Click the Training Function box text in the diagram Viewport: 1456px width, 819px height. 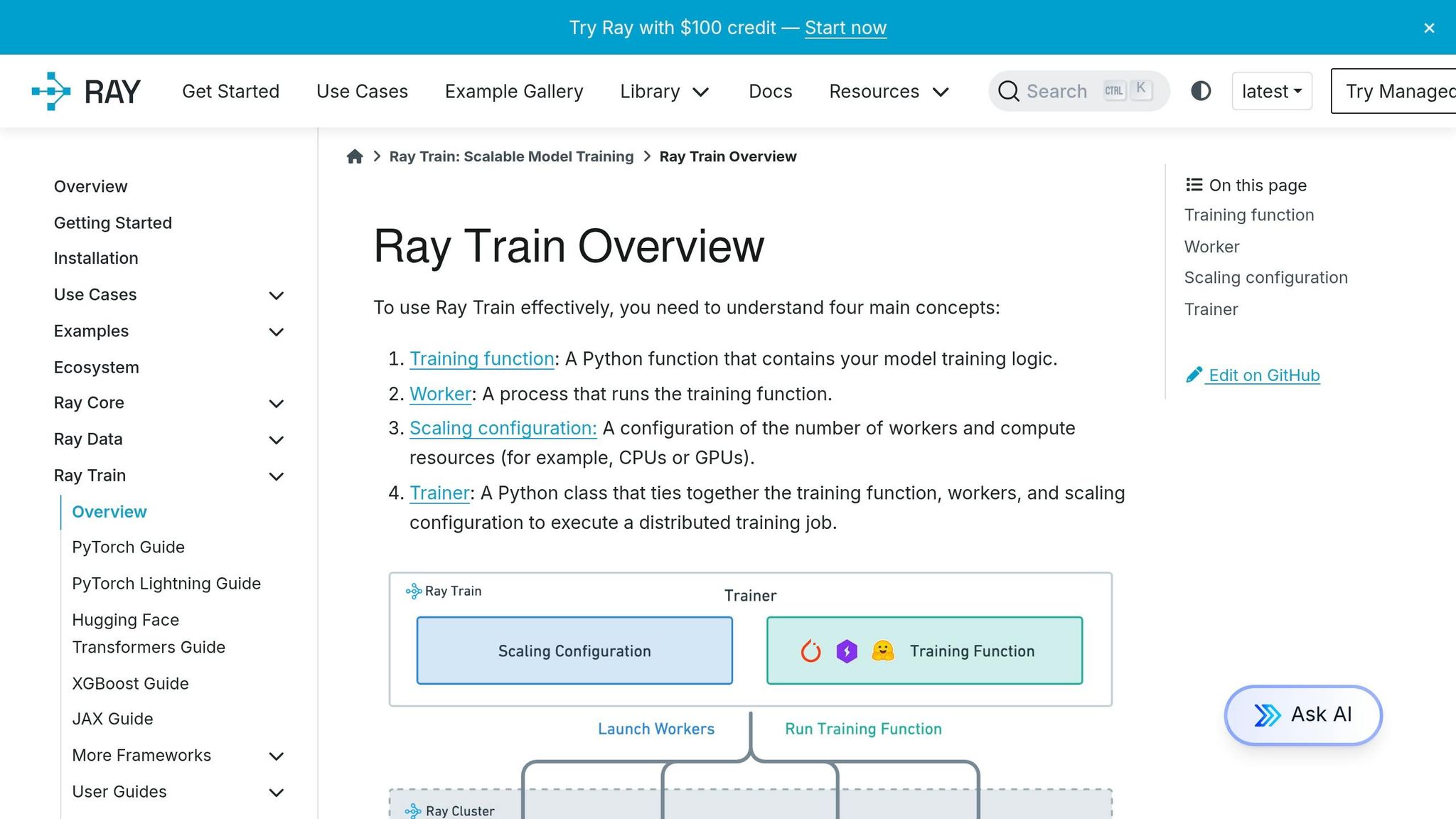972,651
